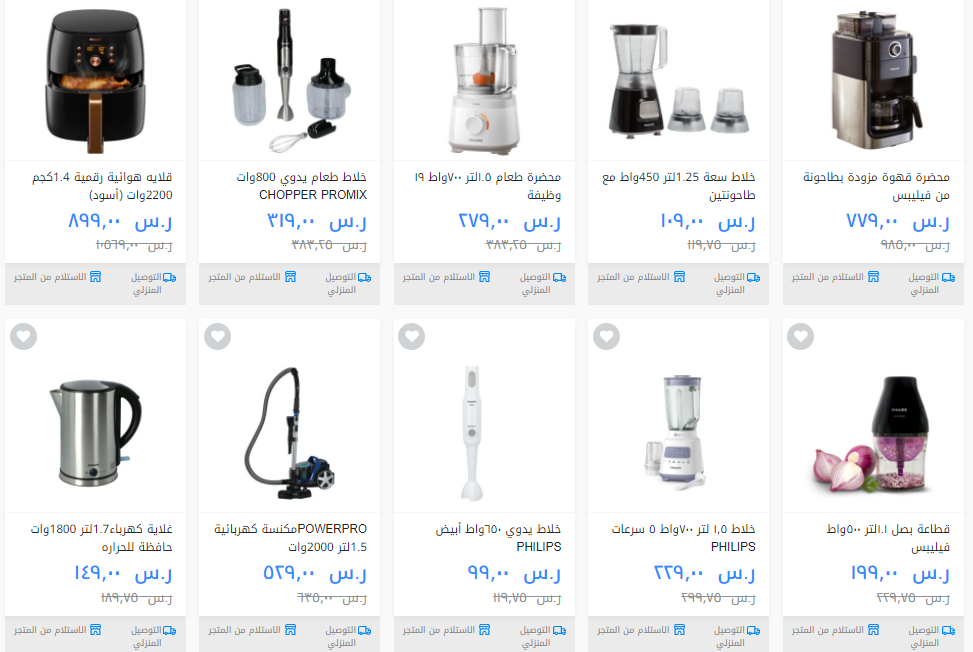Open white food processor product image
The image size is (973, 652).
pos(484,81)
